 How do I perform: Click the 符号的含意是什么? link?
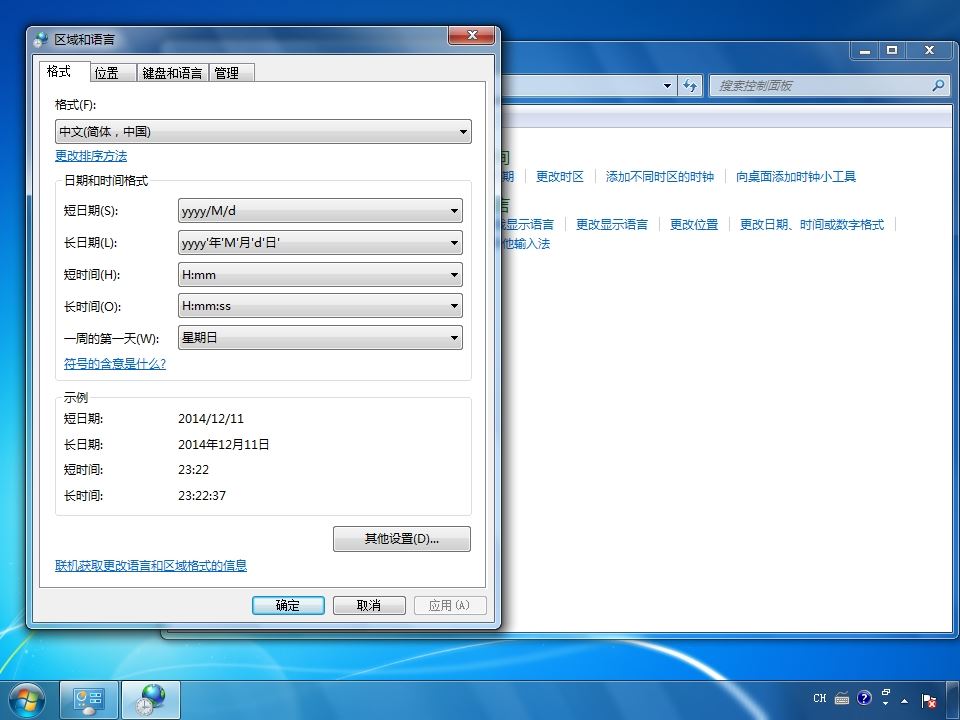coord(114,364)
